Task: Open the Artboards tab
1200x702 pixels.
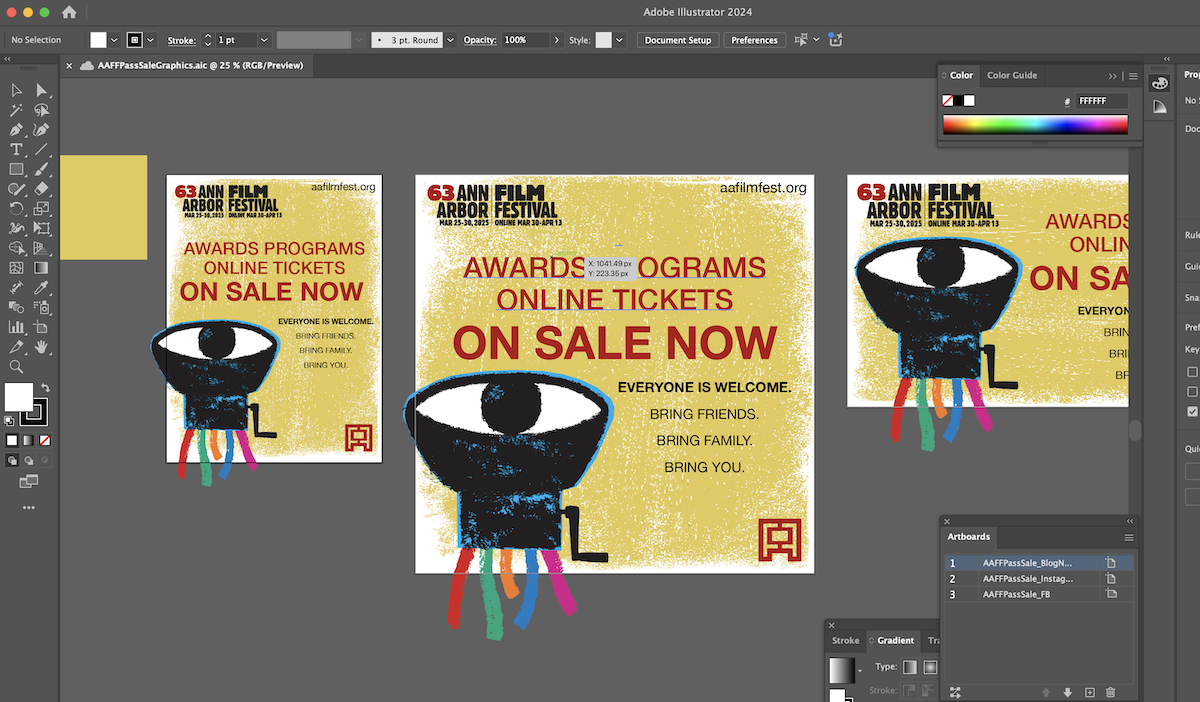Action: point(969,537)
